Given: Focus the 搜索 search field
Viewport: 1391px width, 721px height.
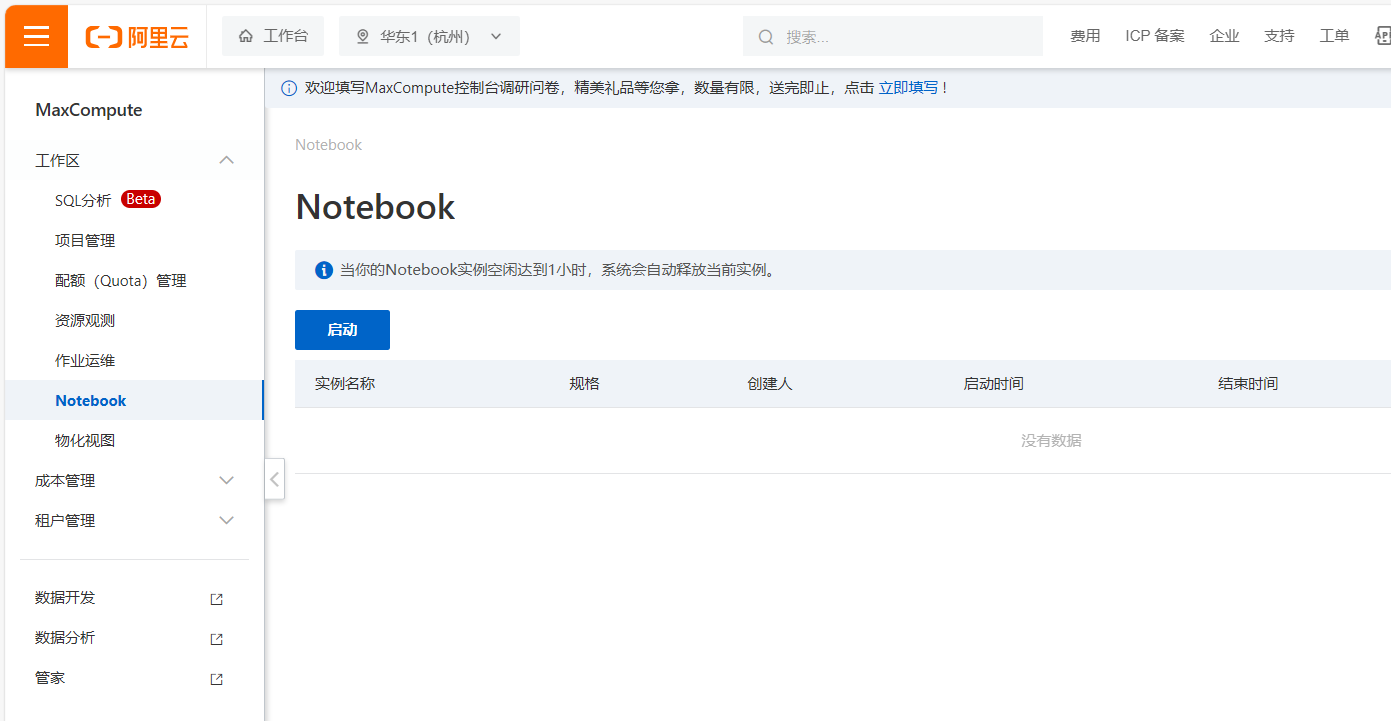Looking at the screenshot, I should click(x=893, y=36).
